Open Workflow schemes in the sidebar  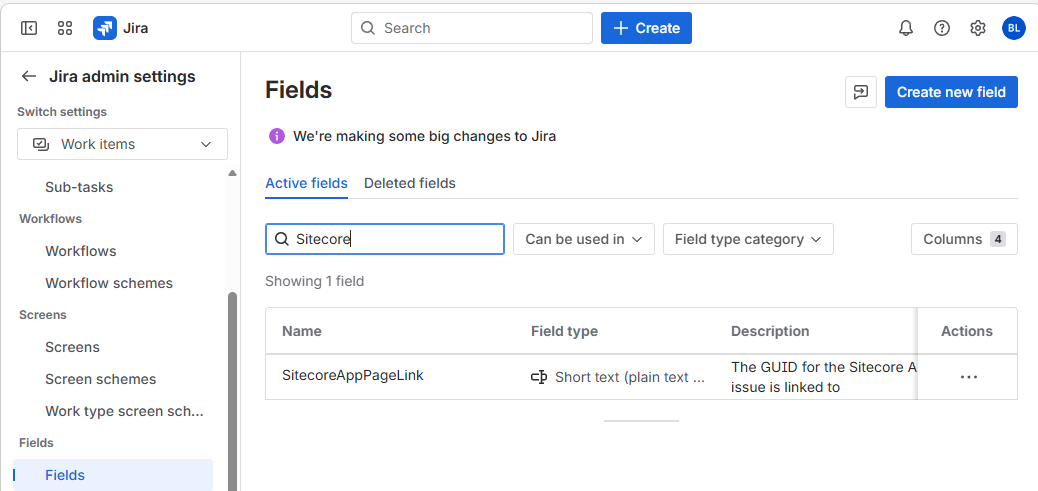pyautogui.click(x=109, y=283)
